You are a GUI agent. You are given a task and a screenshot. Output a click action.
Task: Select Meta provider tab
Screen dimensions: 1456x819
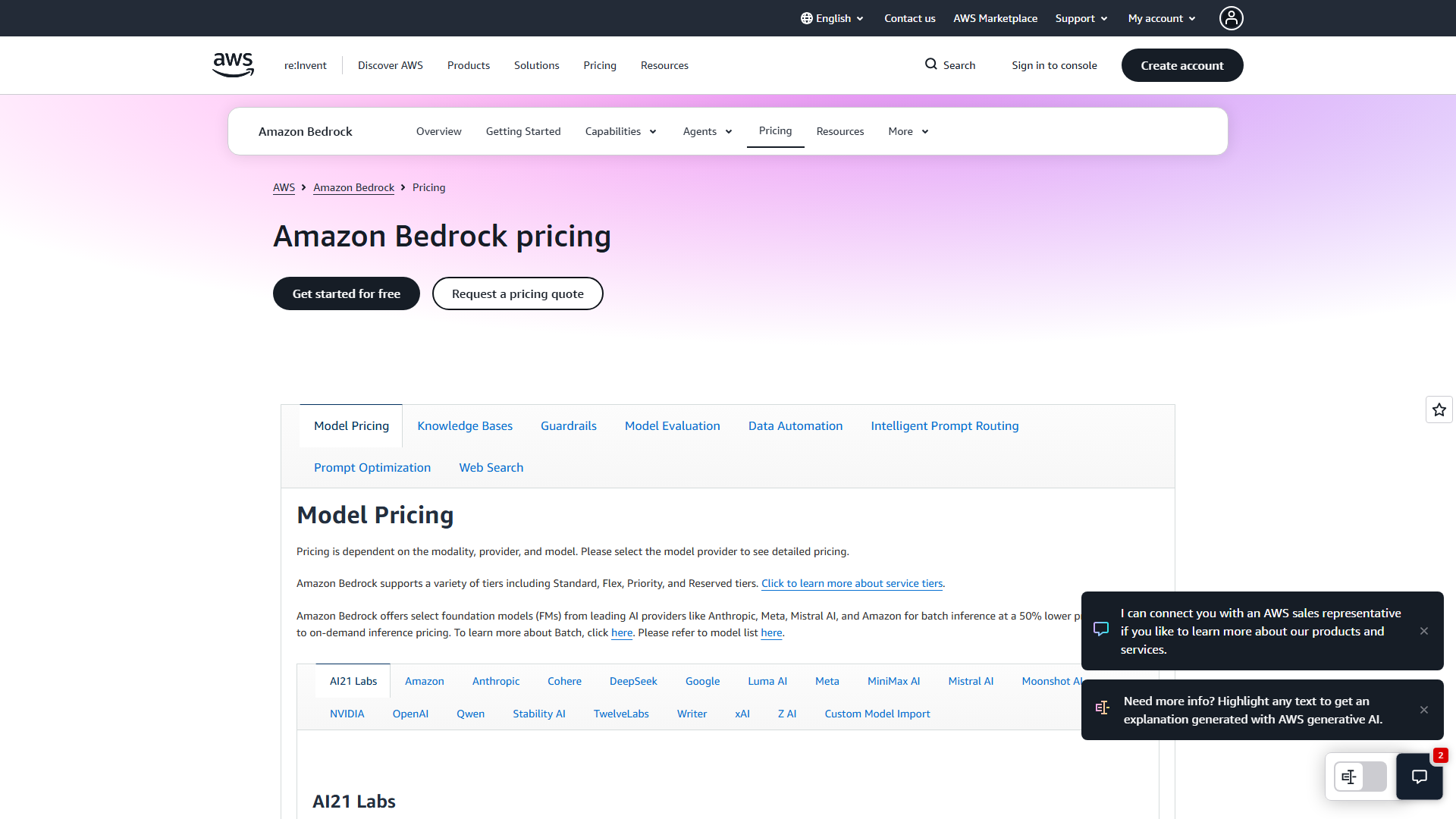coord(827,681)
